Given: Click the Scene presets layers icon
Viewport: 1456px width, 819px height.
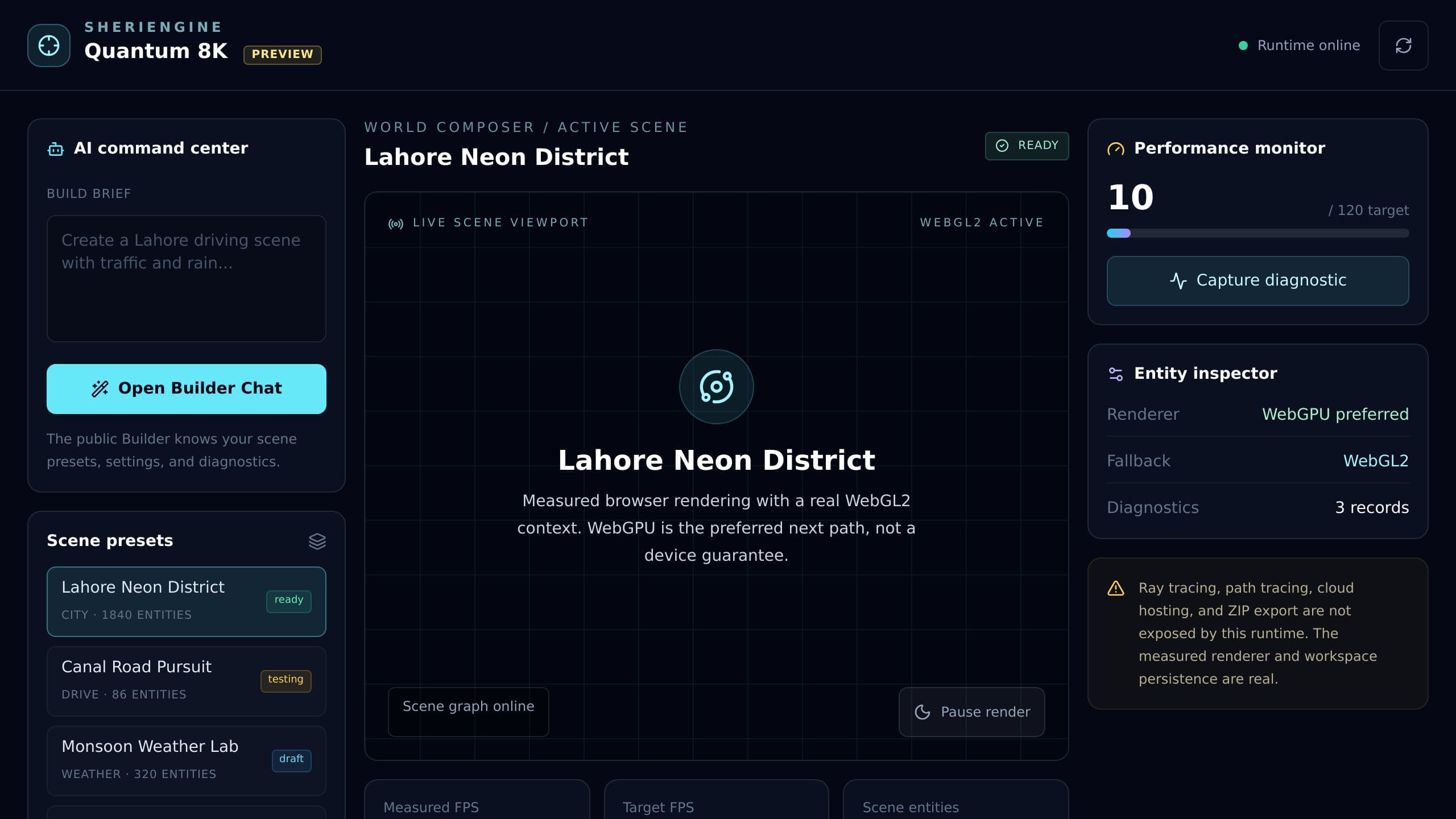Looking at the screenshot, I should [317, 541].
